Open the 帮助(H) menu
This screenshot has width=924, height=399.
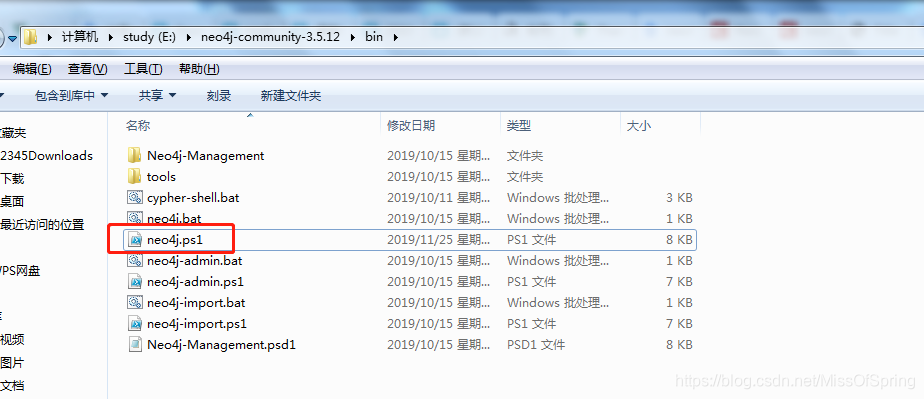pos(199,69)
